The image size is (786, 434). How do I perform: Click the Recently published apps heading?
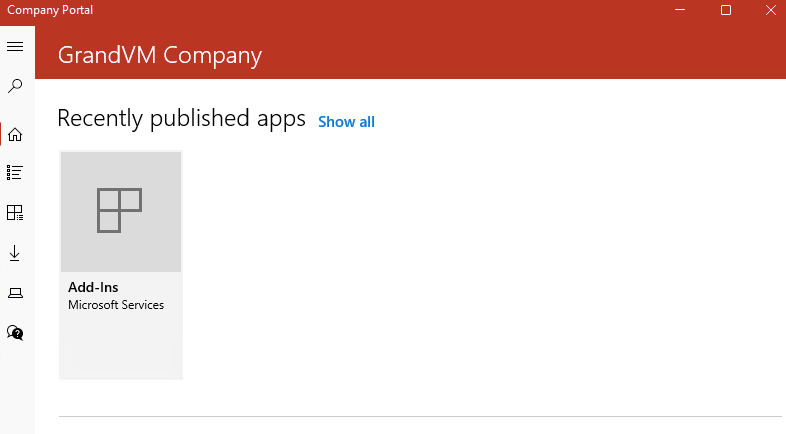(x=181, y=119)
